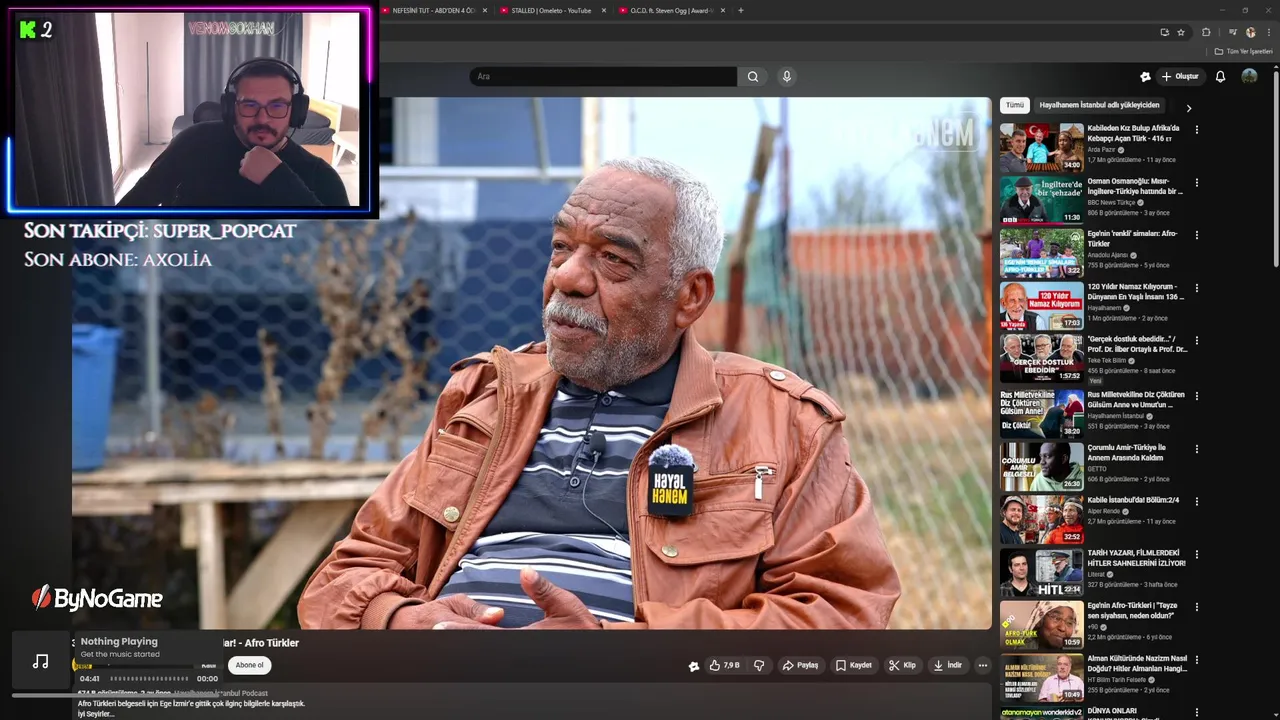Open a new browser tab
The height and width of the screenshot is (720, 1280).
[x=741, y=10]
